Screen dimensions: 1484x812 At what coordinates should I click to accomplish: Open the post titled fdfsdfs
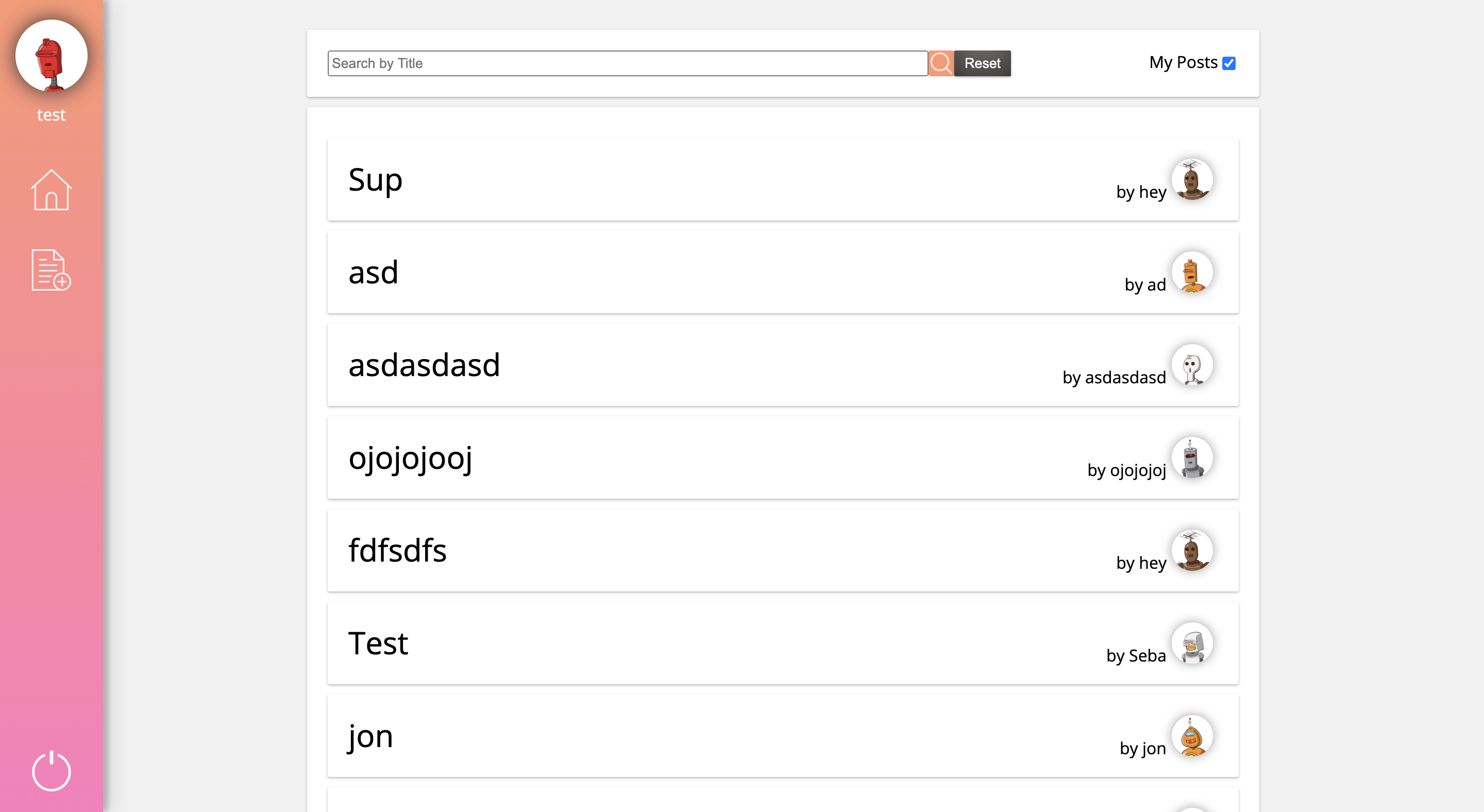397,551
